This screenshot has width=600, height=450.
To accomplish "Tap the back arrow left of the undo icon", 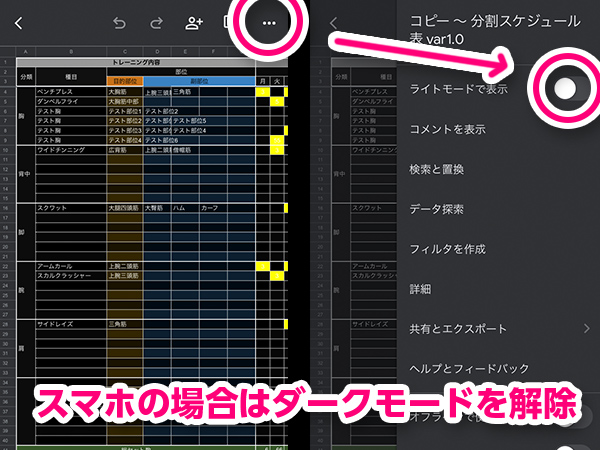I will 19,22.
